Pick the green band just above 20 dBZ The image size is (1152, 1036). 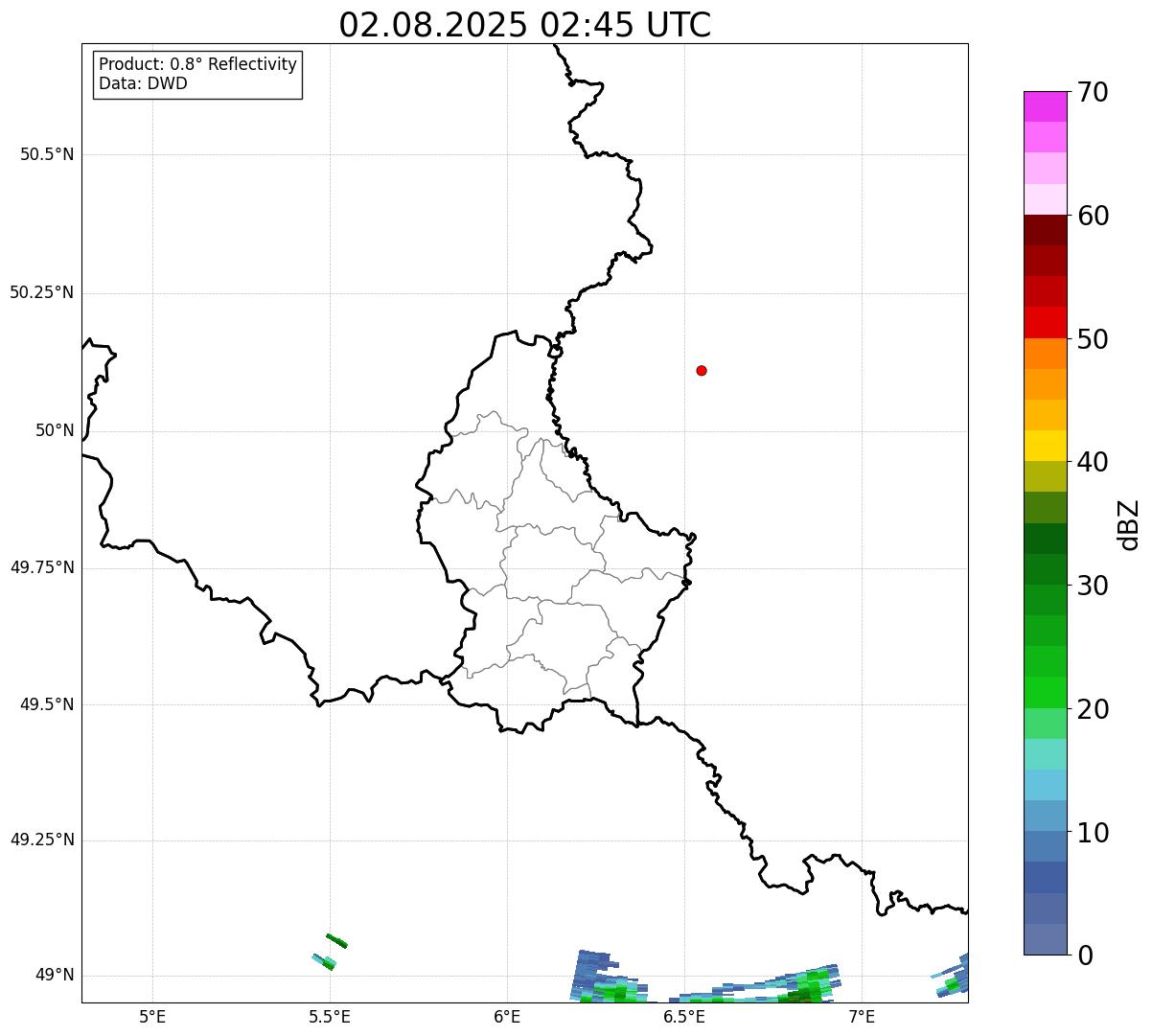(1045, 692)
